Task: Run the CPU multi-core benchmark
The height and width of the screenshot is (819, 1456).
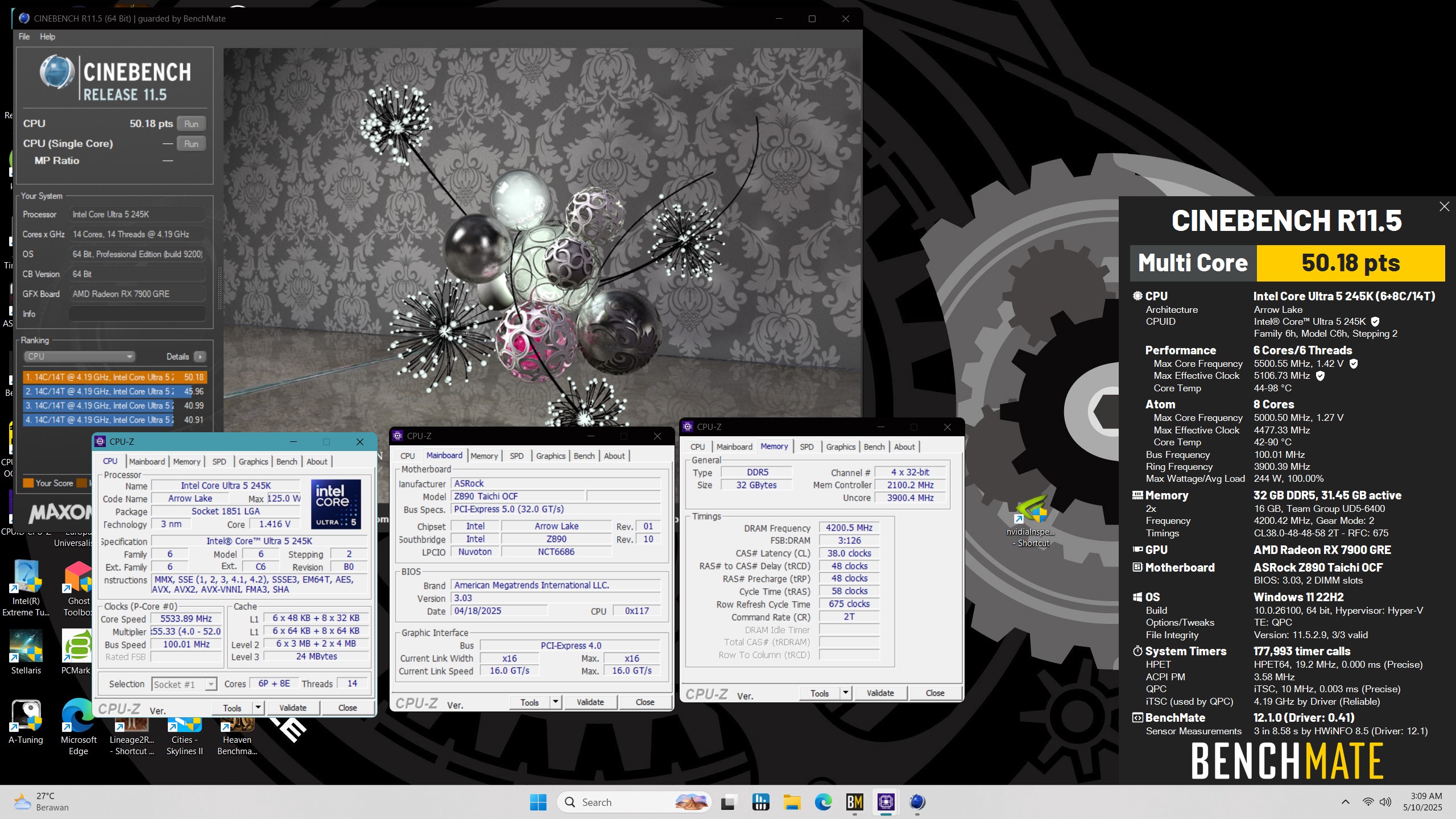Action: pyautogui.click(x=191, y=123)
